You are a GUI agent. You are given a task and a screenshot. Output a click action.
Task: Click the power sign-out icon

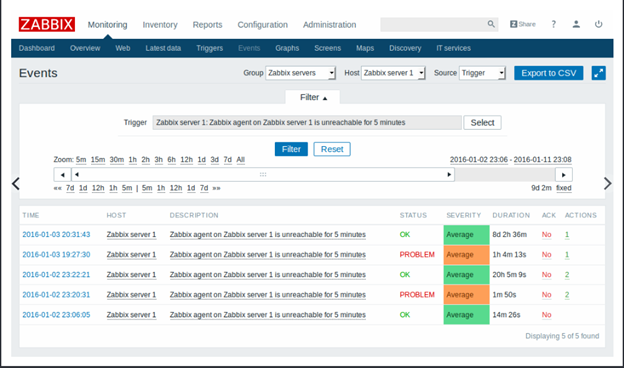click(x=599, y=24)
